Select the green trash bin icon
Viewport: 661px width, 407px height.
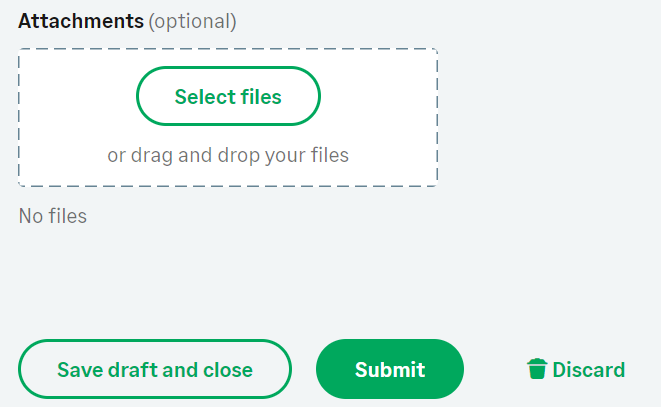click(x=537, y=370)
